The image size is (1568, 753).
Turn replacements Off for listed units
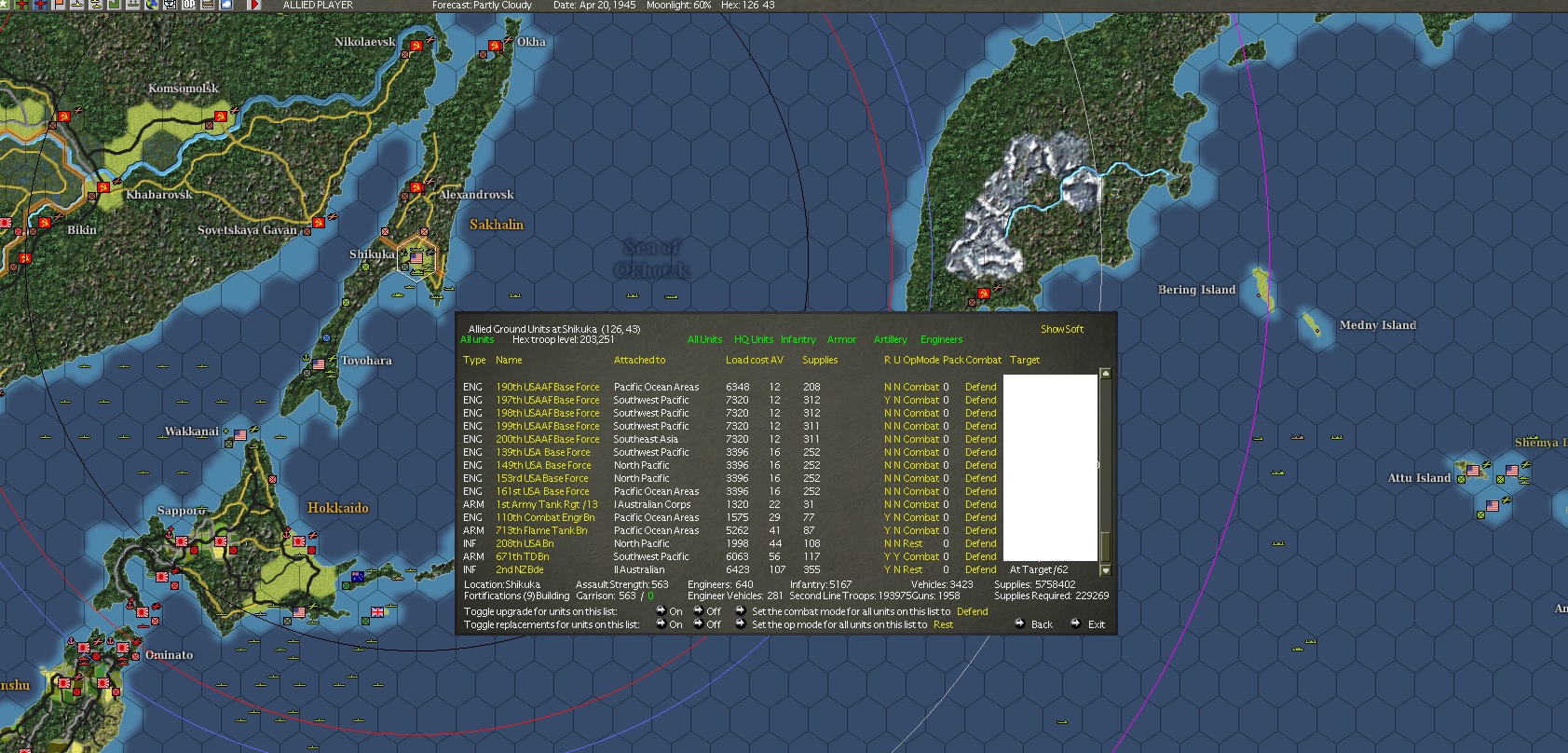pyautogui.click(x=700, y=624)
